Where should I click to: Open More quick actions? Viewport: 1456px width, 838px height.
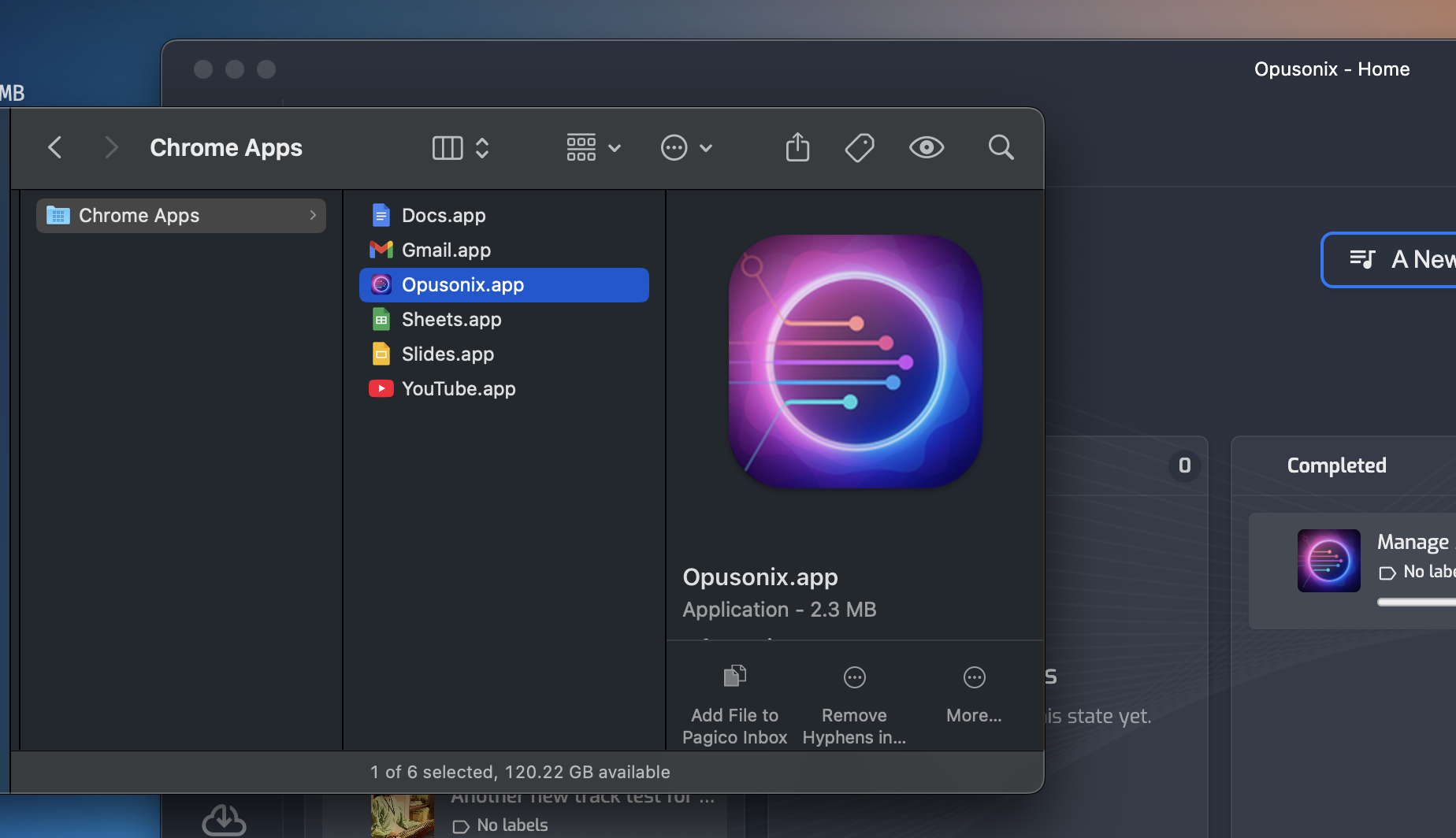point(975,694)
